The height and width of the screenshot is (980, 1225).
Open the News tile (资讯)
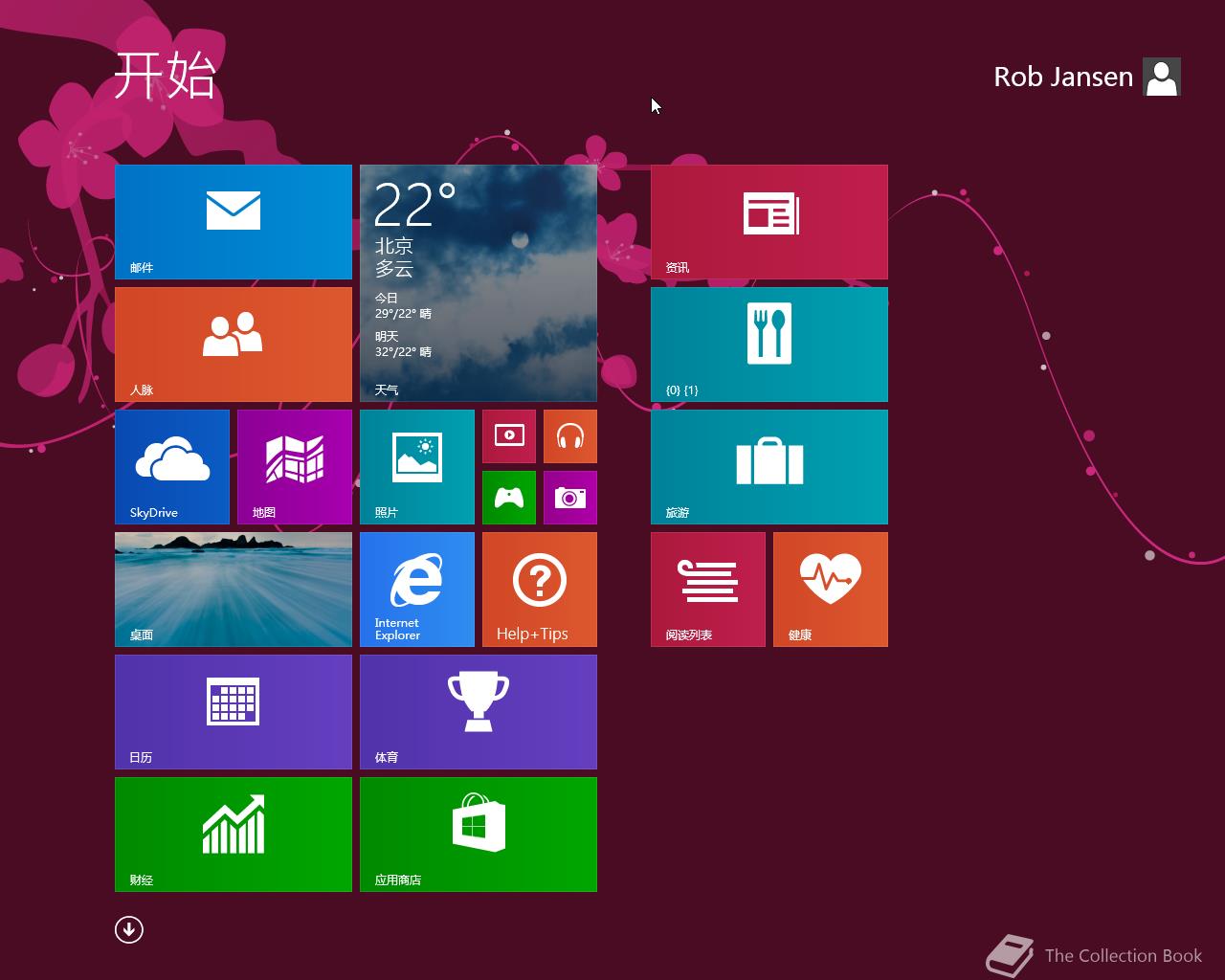tap(769, 222)
